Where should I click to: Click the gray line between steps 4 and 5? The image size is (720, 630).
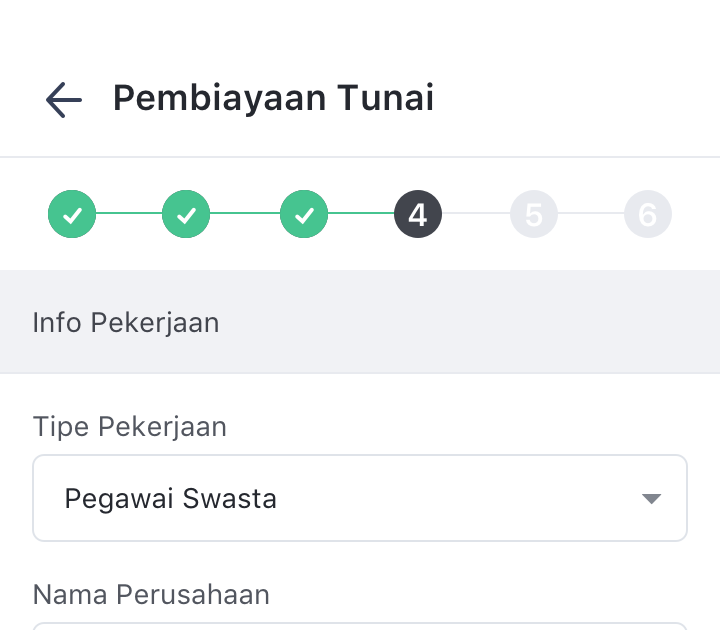[x=476, y=214]
